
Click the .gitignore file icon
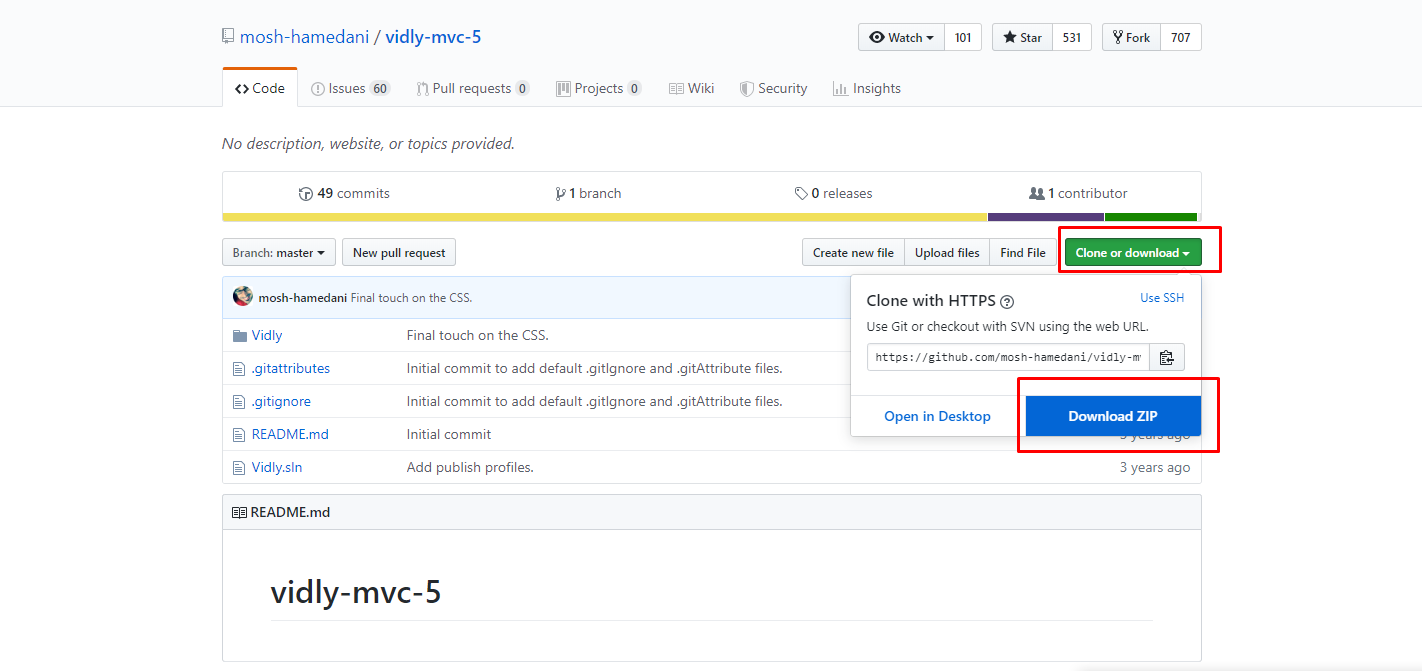[239, 402]
